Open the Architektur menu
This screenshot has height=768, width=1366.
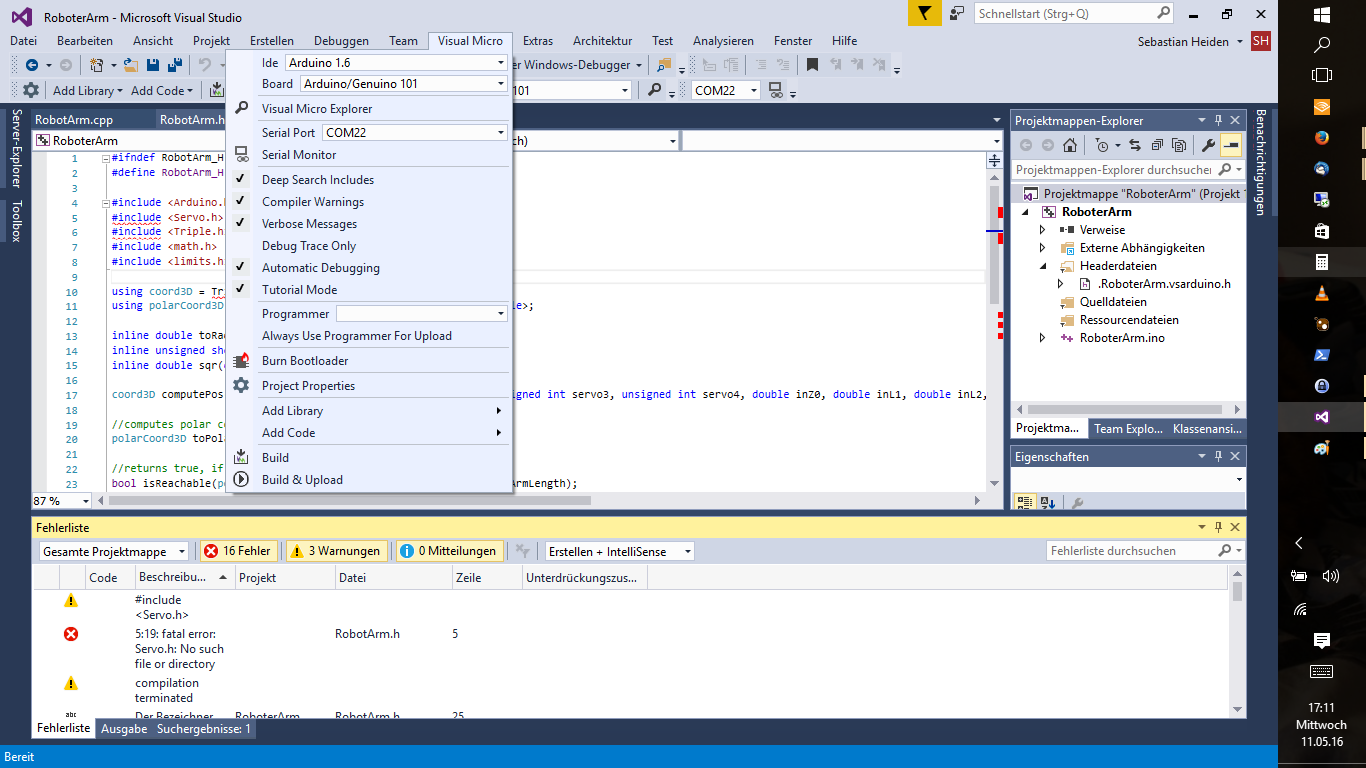click(x=602, y=41)
